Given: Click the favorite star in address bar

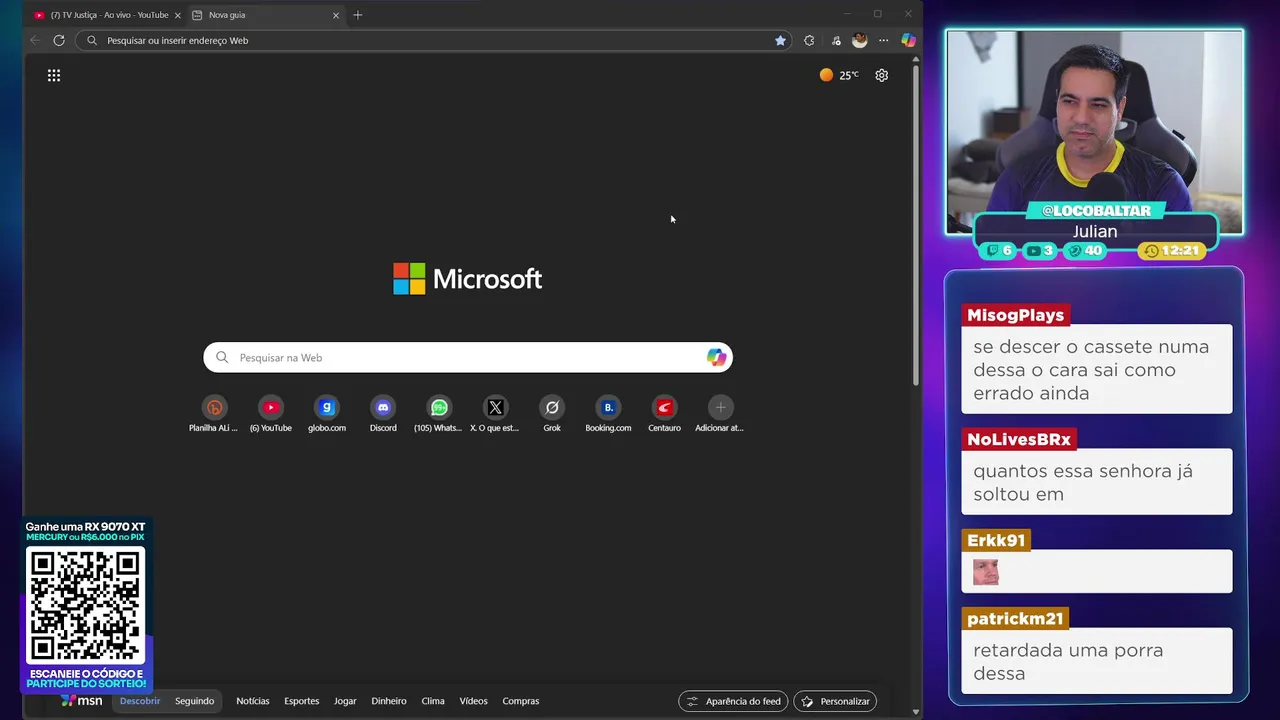Looking at the screenshot, I should [x=780, y=40].
